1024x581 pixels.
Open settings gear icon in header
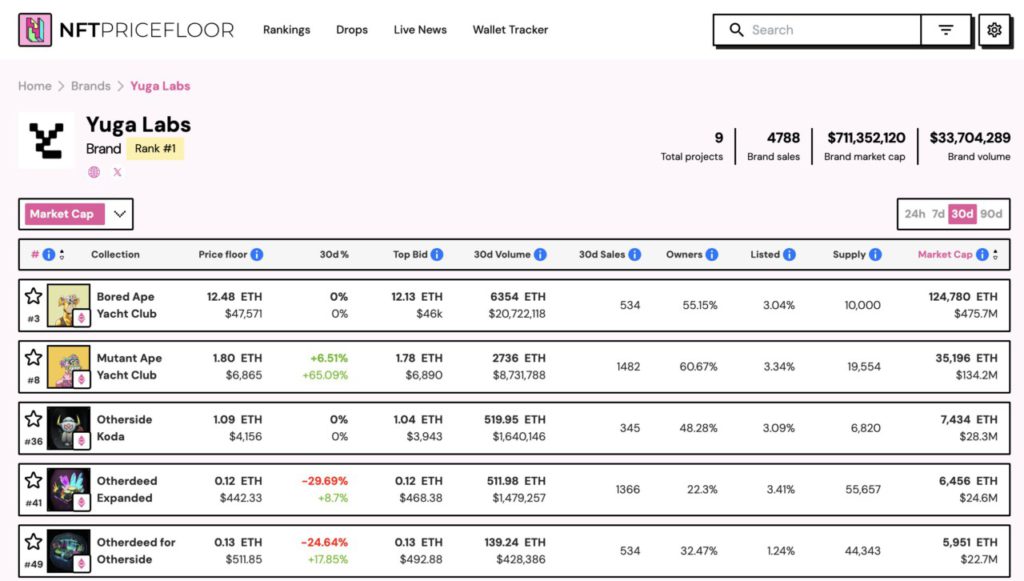[x=994, y=30]
